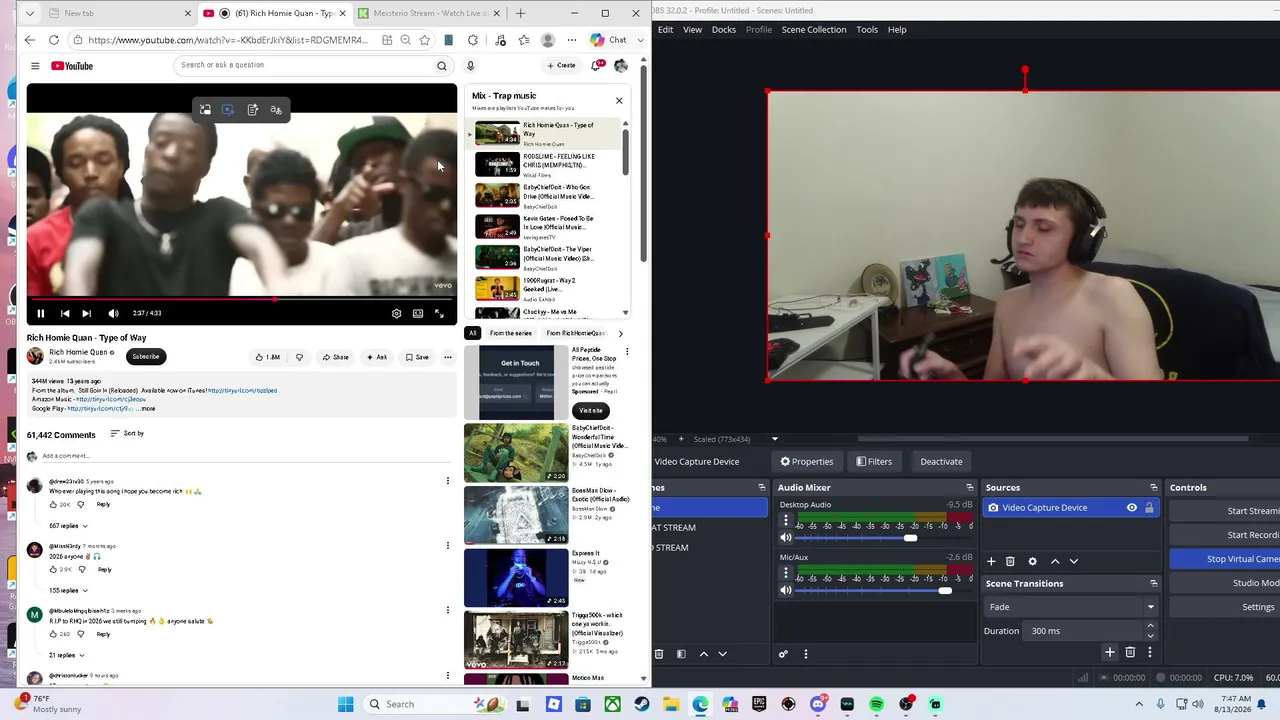
Task: Focus the YouTube search box
Action: (x=305, y=65)
